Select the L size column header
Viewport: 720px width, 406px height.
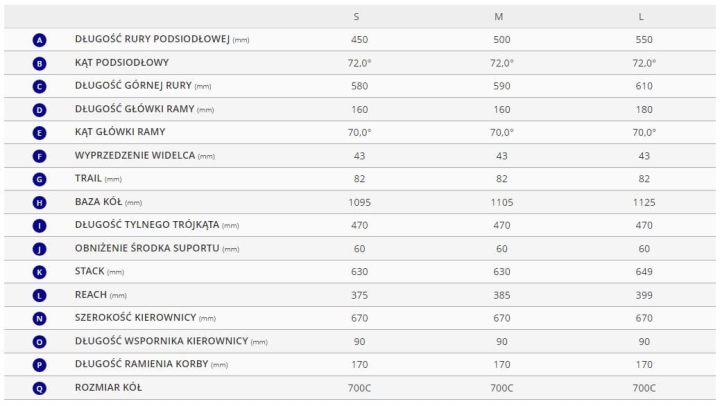tap(641, 17)
